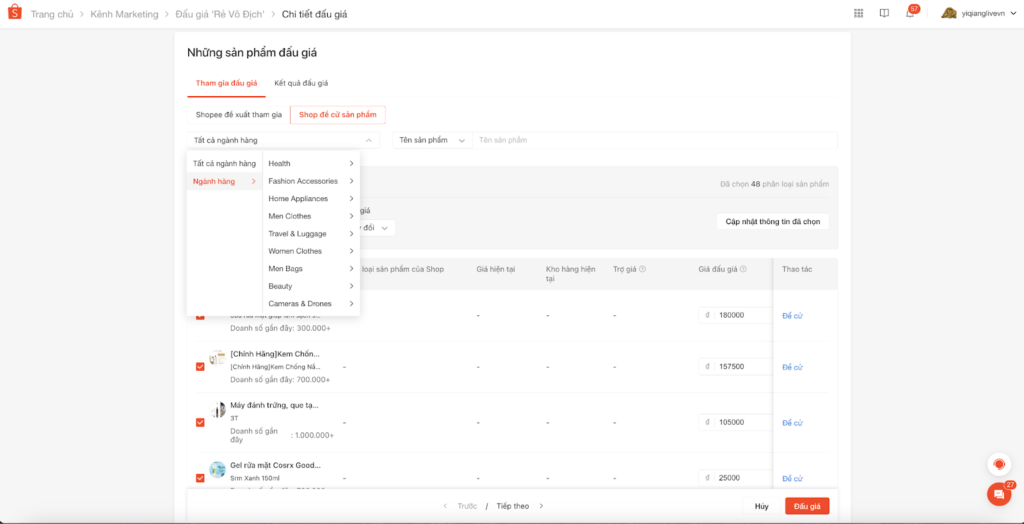Click the Máy đánh trứng product thumbnail
1024x524 pixels.
tap(217, 410)
